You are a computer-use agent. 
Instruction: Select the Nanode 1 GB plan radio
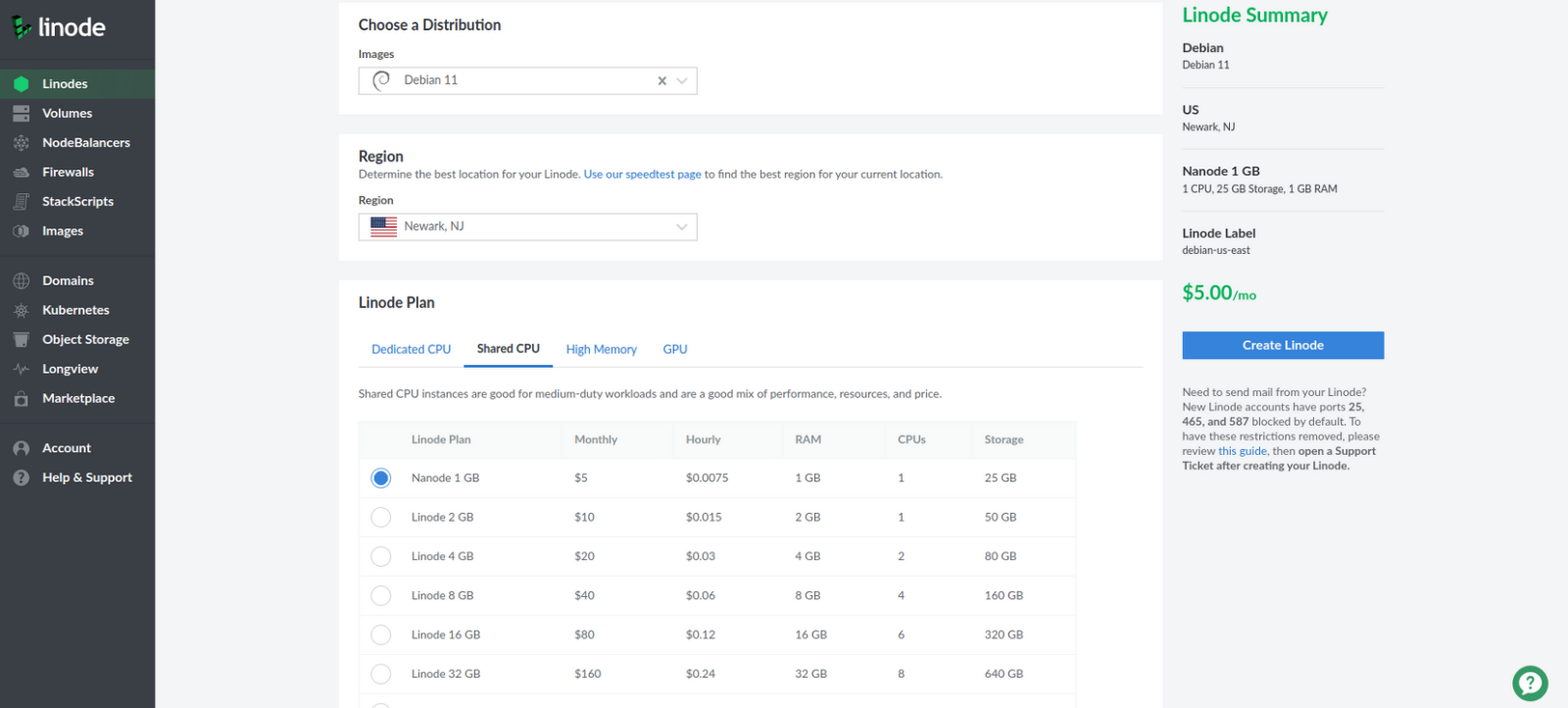381,479
